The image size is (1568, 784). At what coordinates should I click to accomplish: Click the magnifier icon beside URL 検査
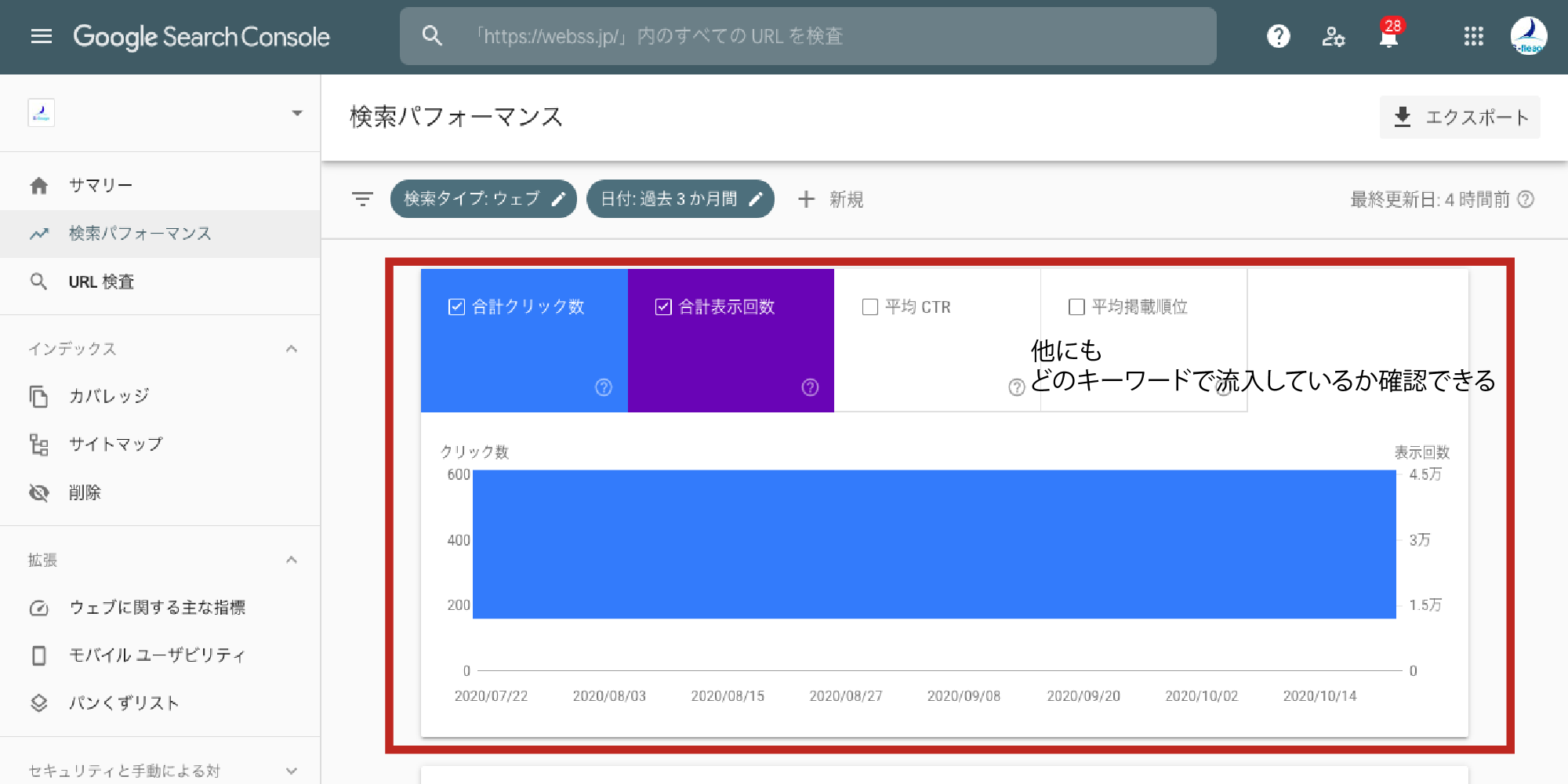pos(38,281)
